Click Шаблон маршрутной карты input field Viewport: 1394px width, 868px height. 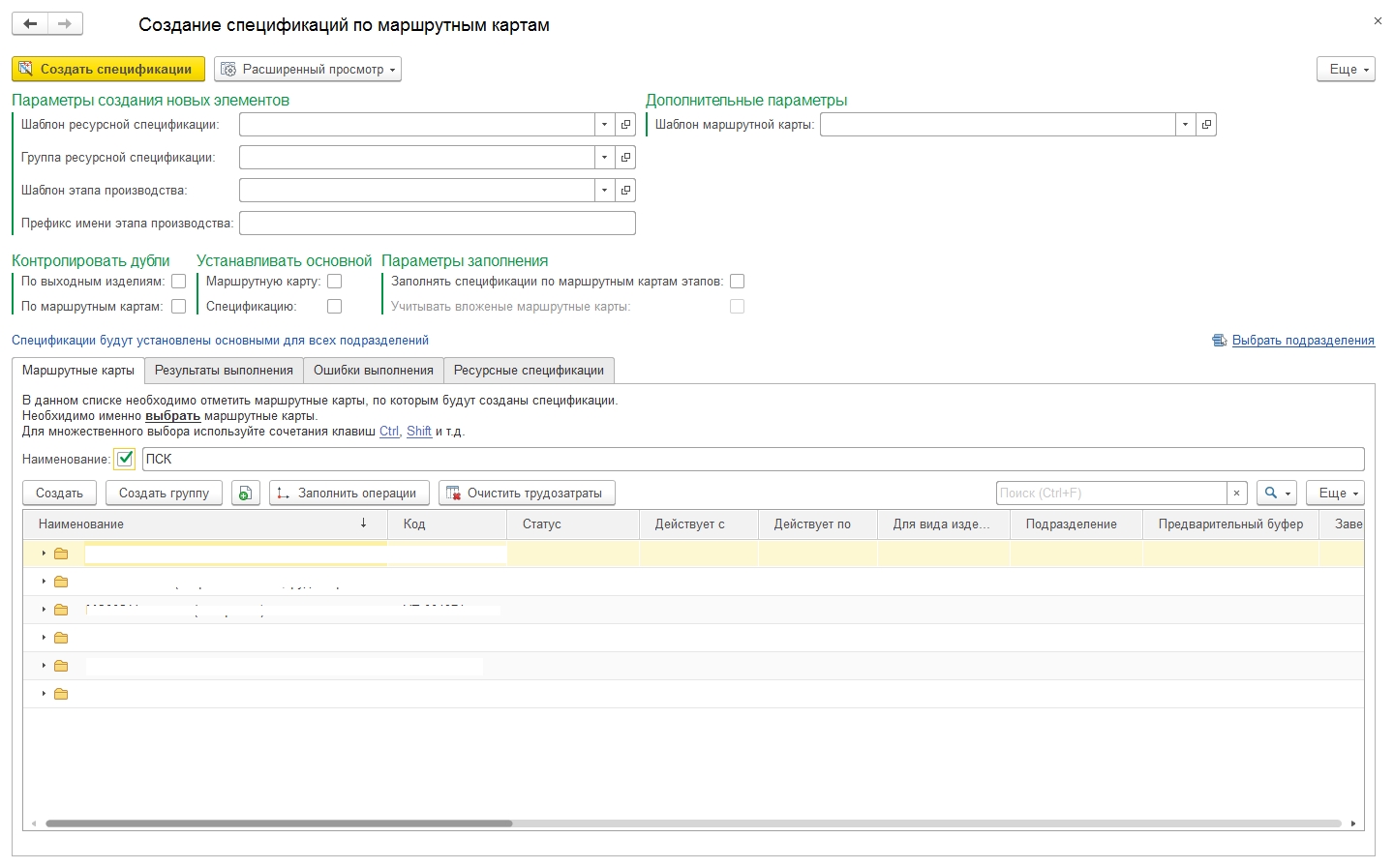998,125
